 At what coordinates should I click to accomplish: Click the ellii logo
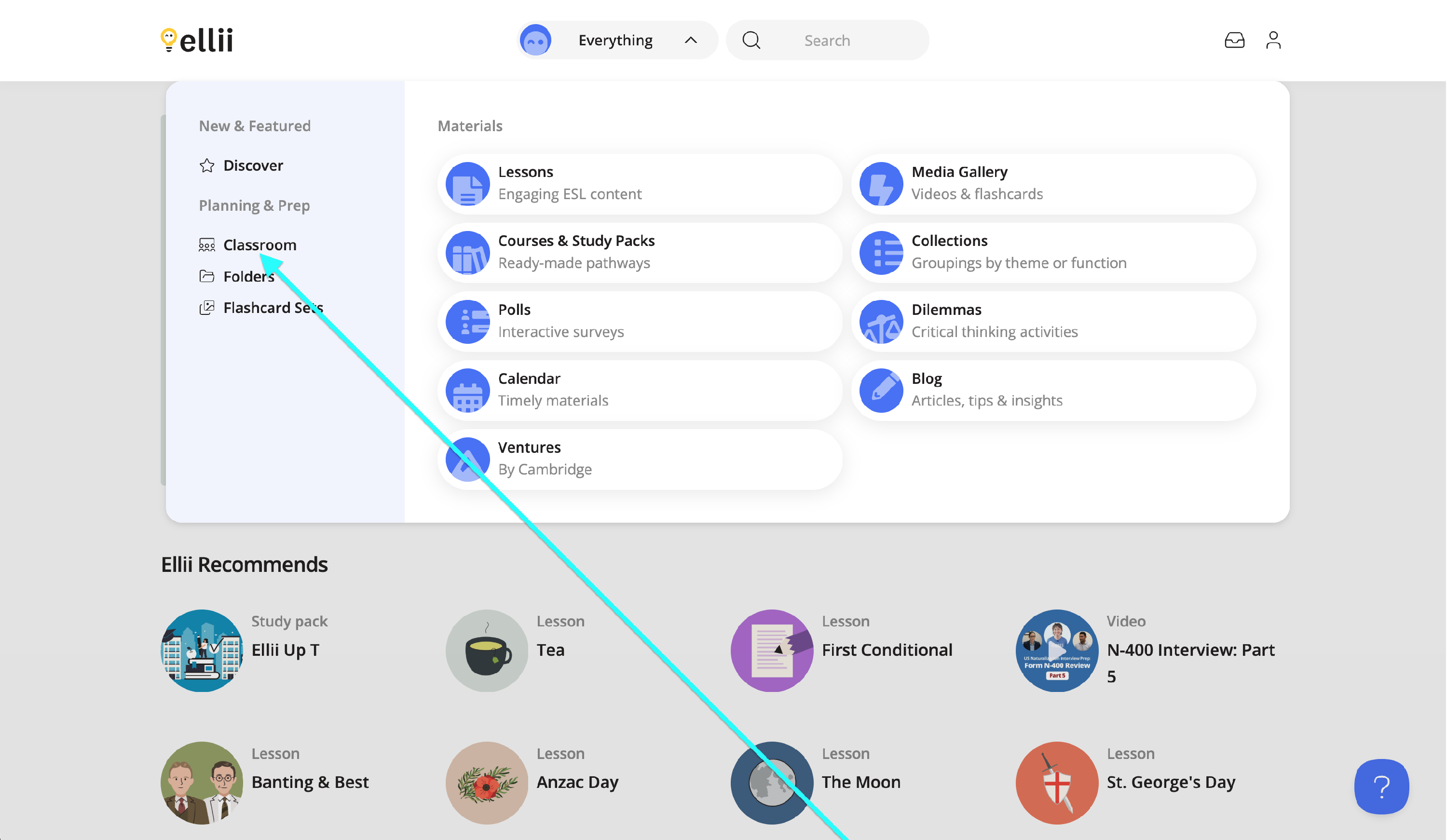pos(197,40)
